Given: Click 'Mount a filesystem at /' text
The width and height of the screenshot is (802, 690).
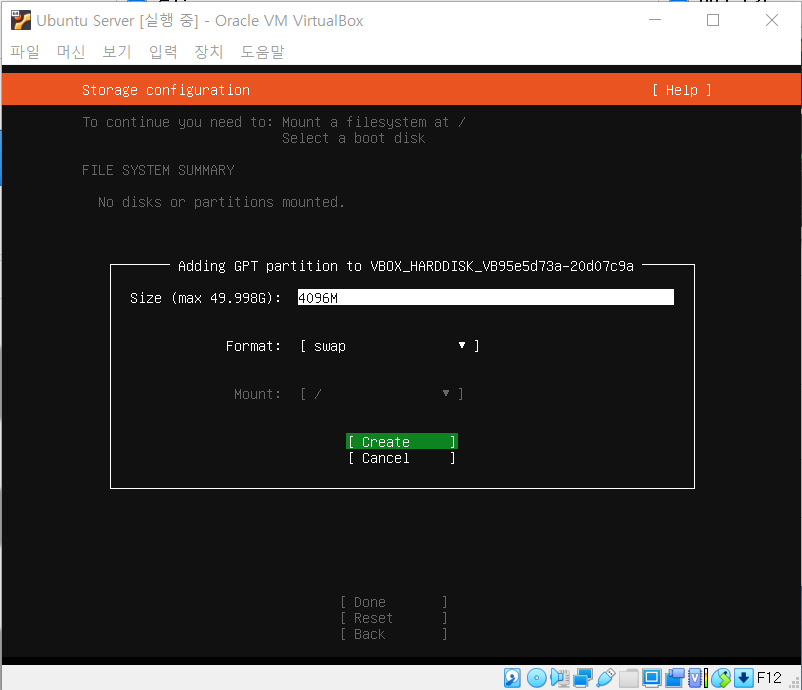Looking at the screenshot, I should [x=374, y=122].
